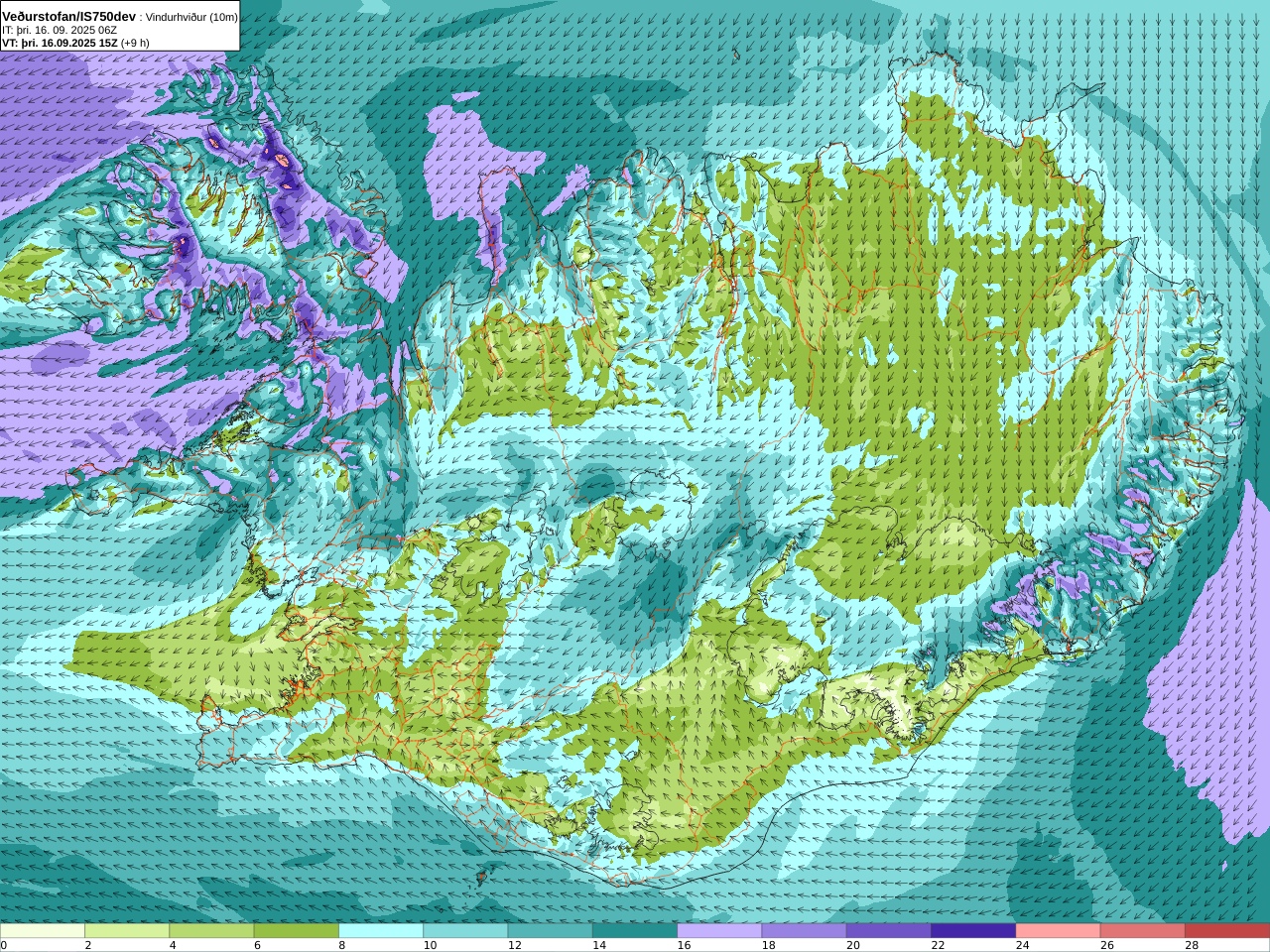
Task: Pick the light pink 24–26 legend swatch
Action: [x=1059, y=931]
